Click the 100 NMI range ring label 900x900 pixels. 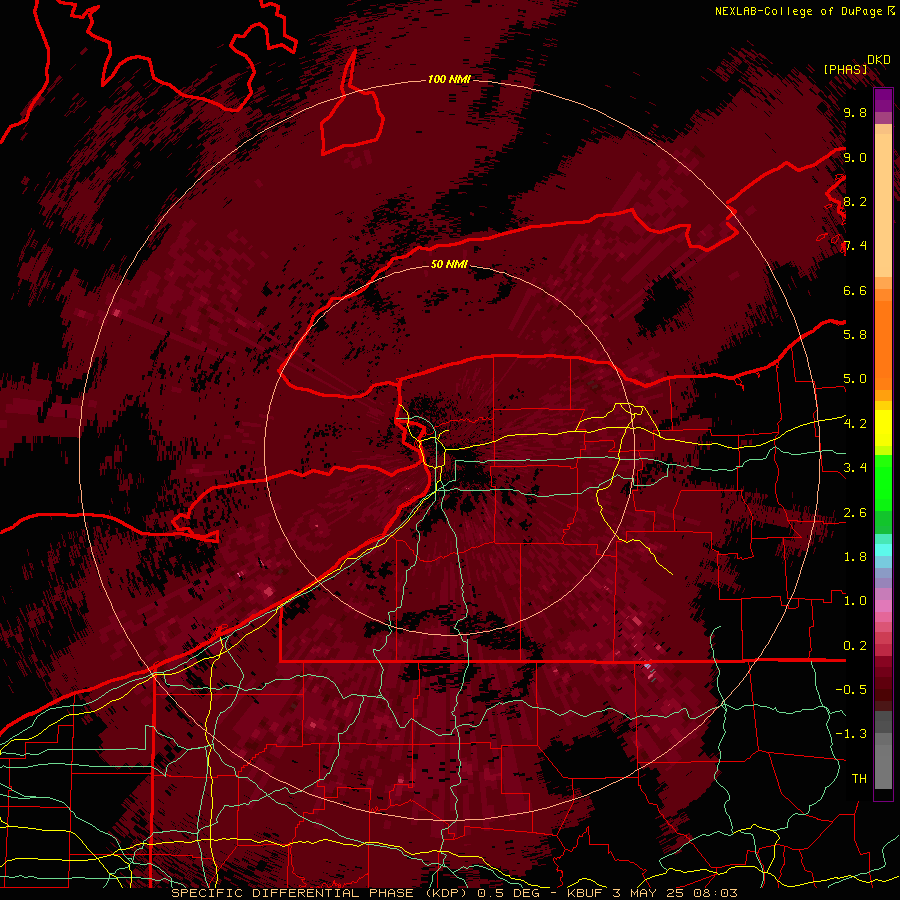coord(449,79)
